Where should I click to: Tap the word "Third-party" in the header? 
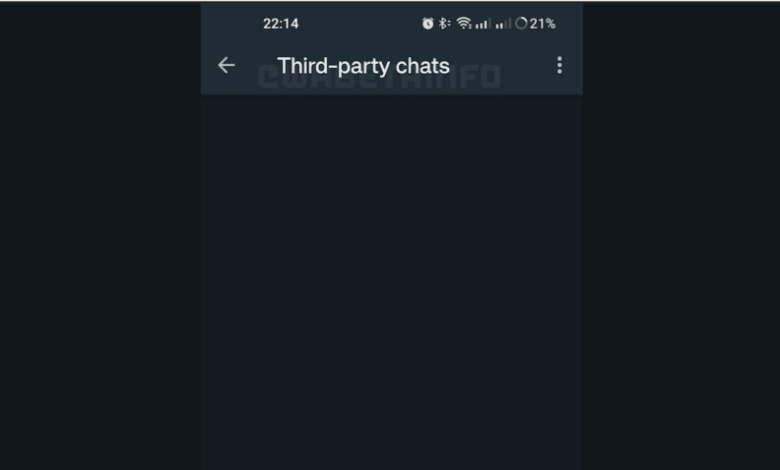pyautogui.click(x=332, y=66)
